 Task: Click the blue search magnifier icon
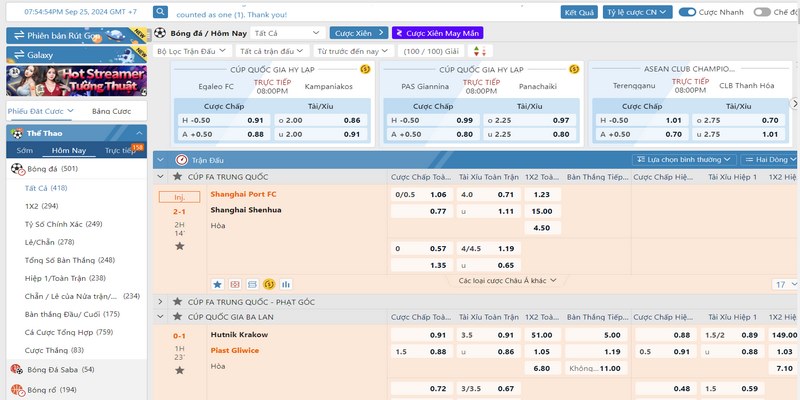160,12
